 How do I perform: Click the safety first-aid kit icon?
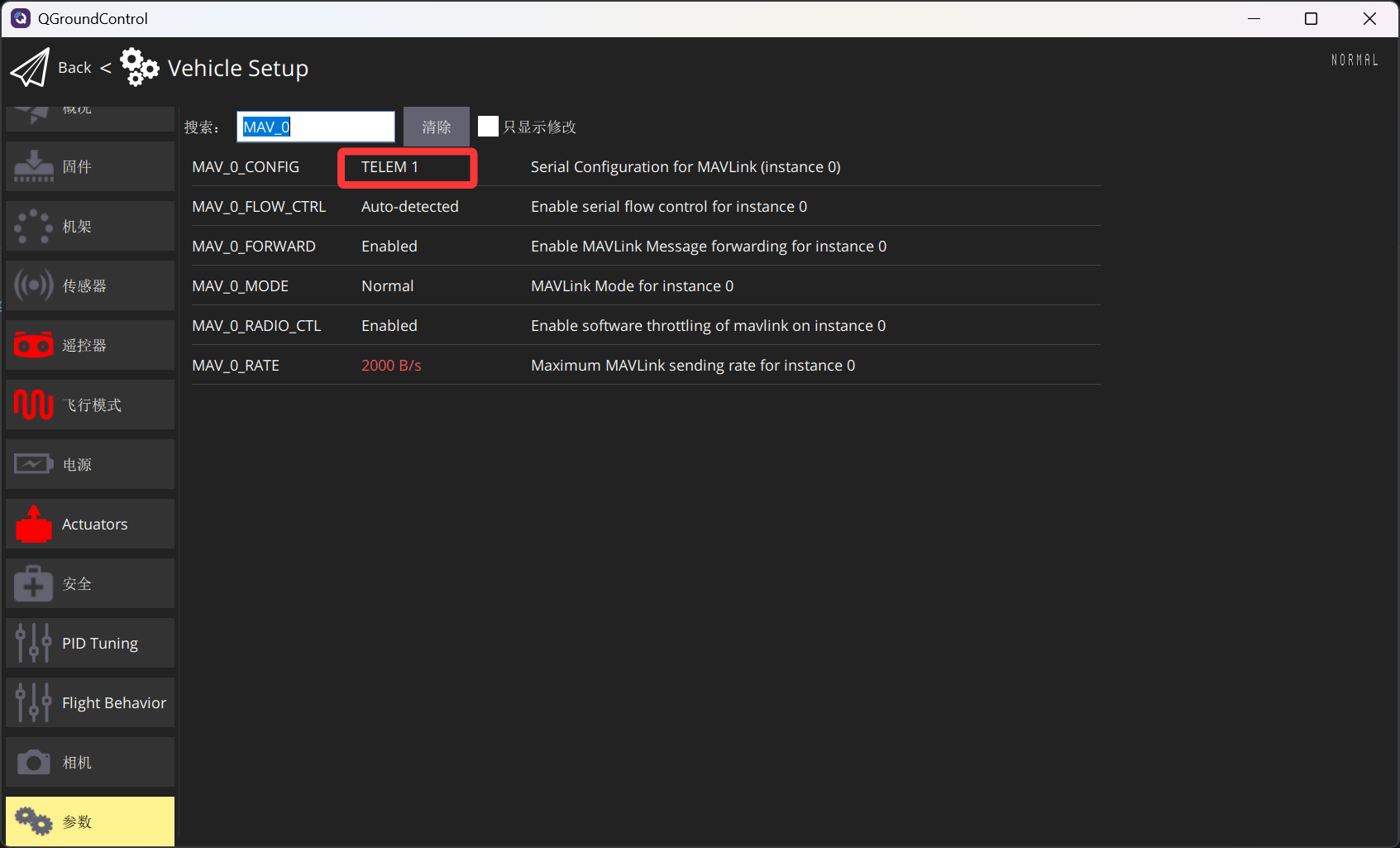point(34,583)
